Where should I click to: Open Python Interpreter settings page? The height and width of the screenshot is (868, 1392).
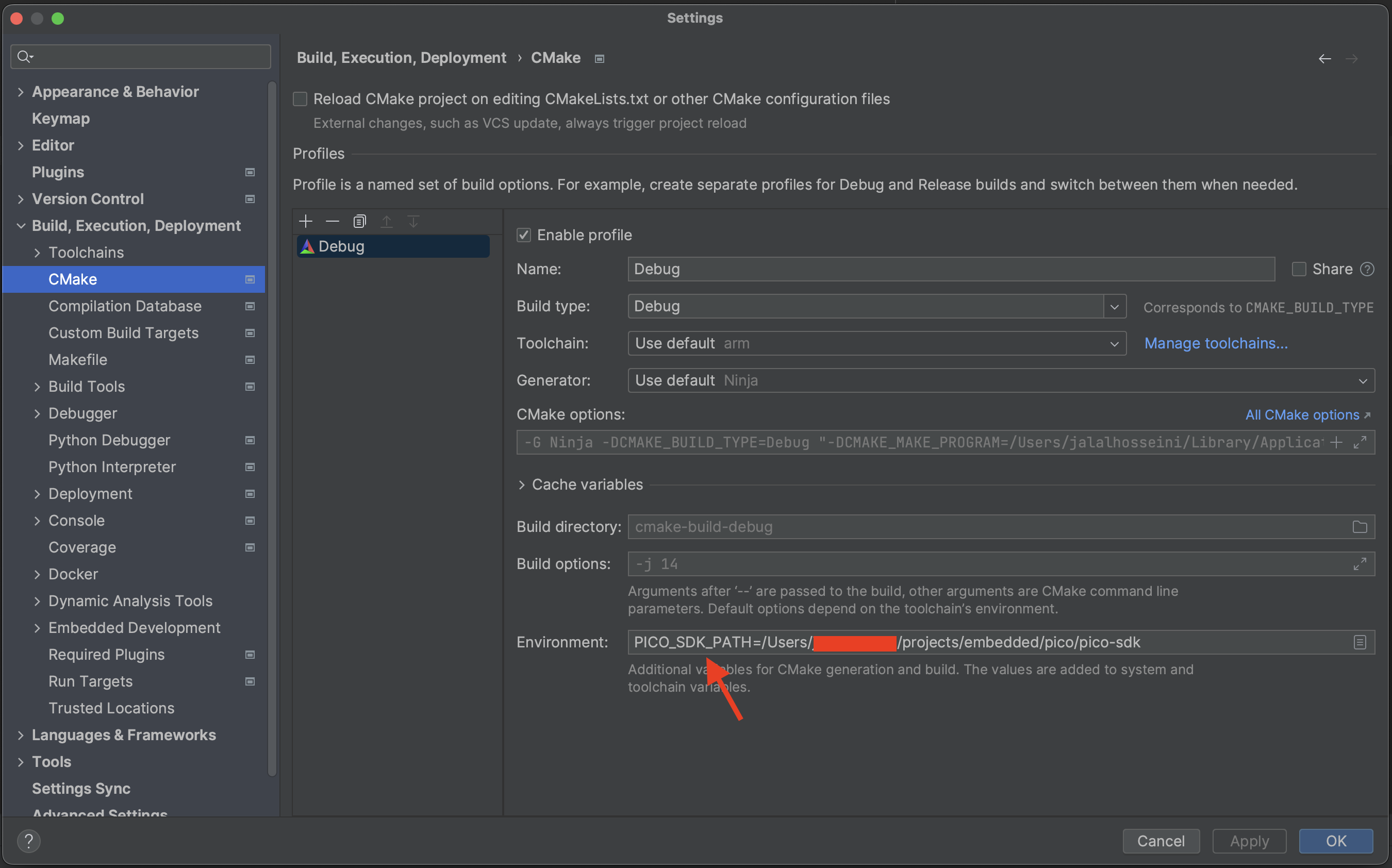coord(112,466)
